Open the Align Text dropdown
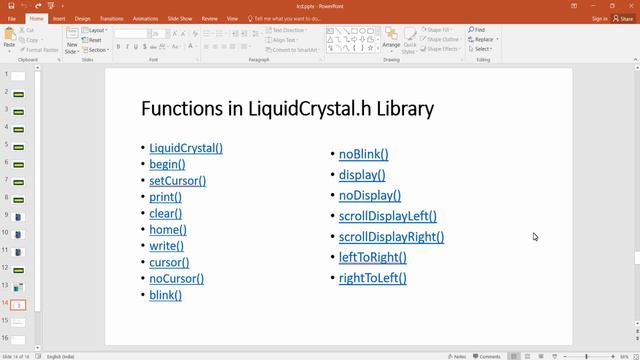640x360 pixels. click(x=282, y=40)
